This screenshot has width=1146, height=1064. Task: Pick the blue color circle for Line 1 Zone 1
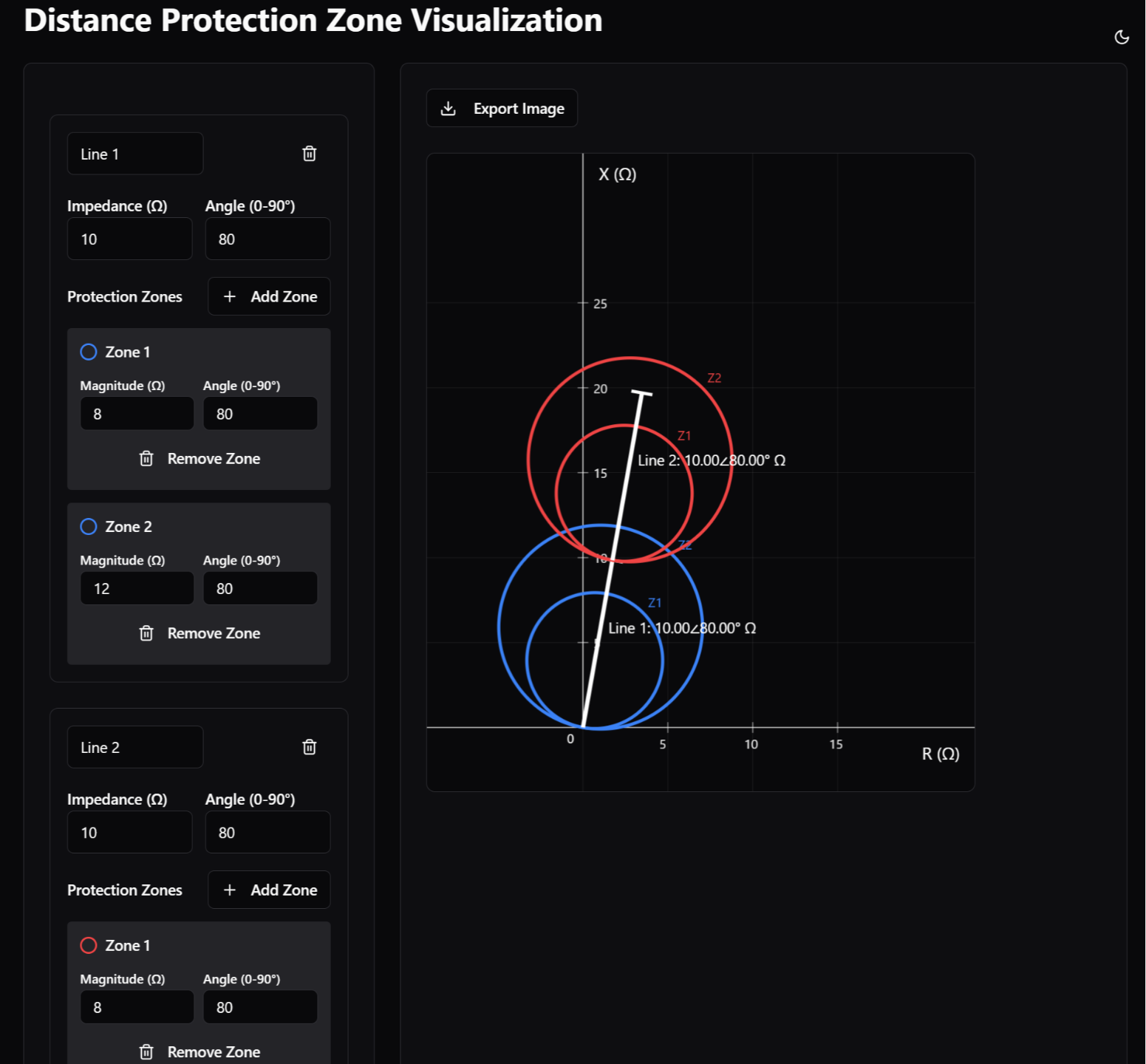(89, 352)
